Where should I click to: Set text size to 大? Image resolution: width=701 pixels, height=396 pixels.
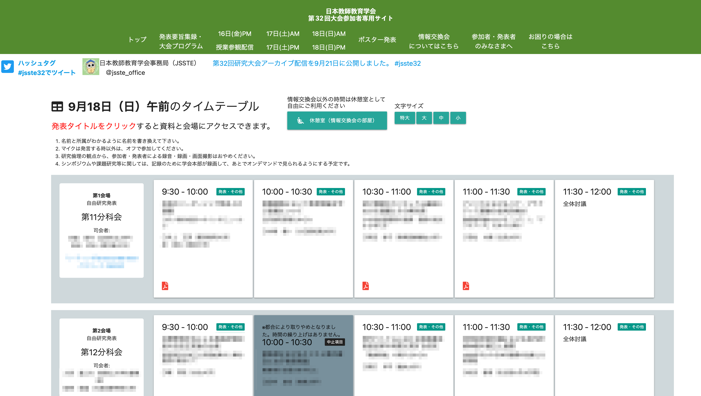(x=424, y=118)
